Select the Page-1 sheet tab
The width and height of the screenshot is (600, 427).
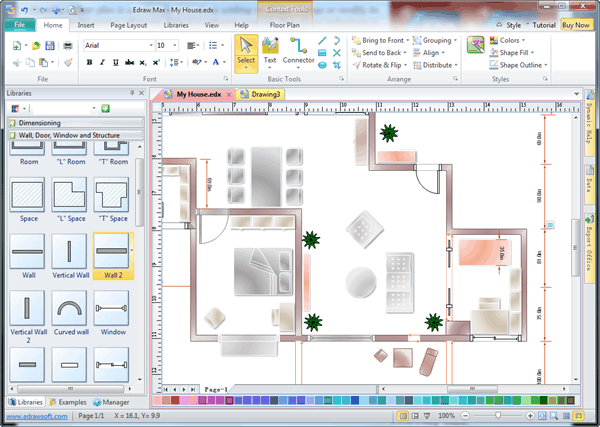tap(215, 388)
